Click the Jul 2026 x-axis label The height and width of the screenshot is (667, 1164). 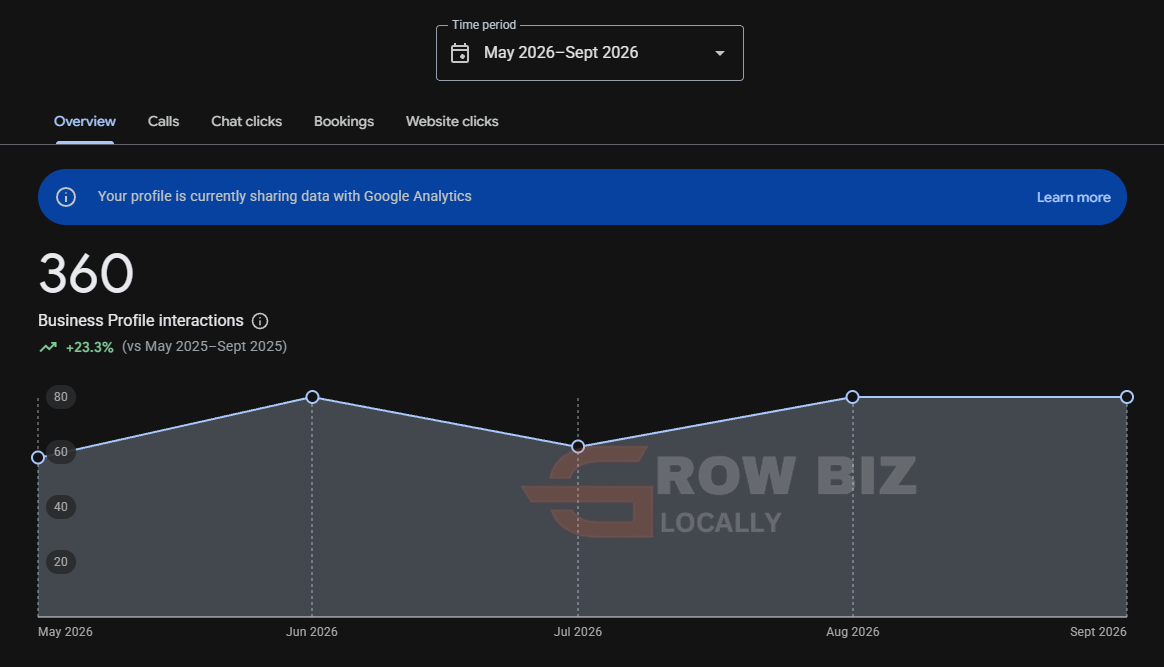(x=578, y=631)
